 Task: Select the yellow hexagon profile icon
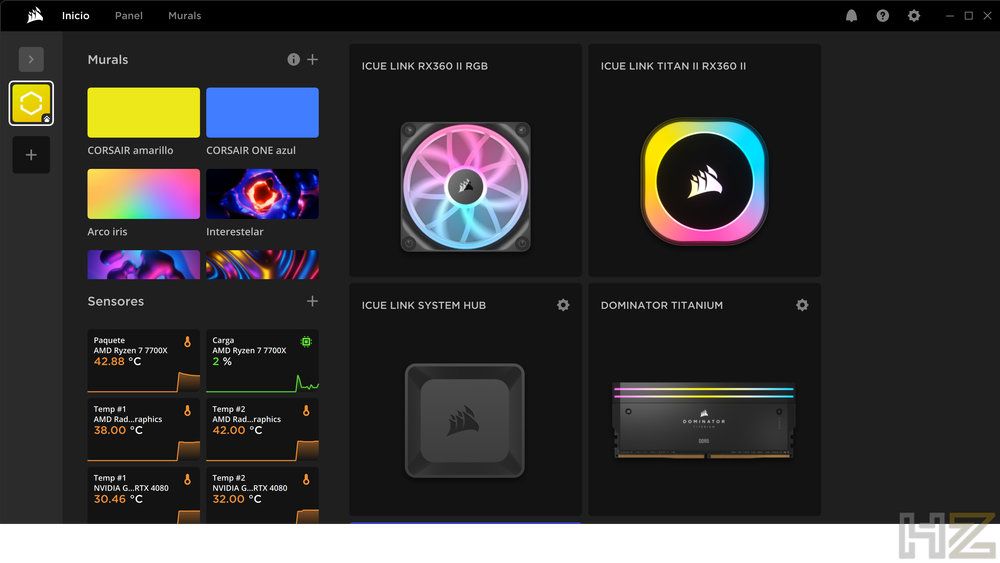pyautogui.click(x=31, y=103)
